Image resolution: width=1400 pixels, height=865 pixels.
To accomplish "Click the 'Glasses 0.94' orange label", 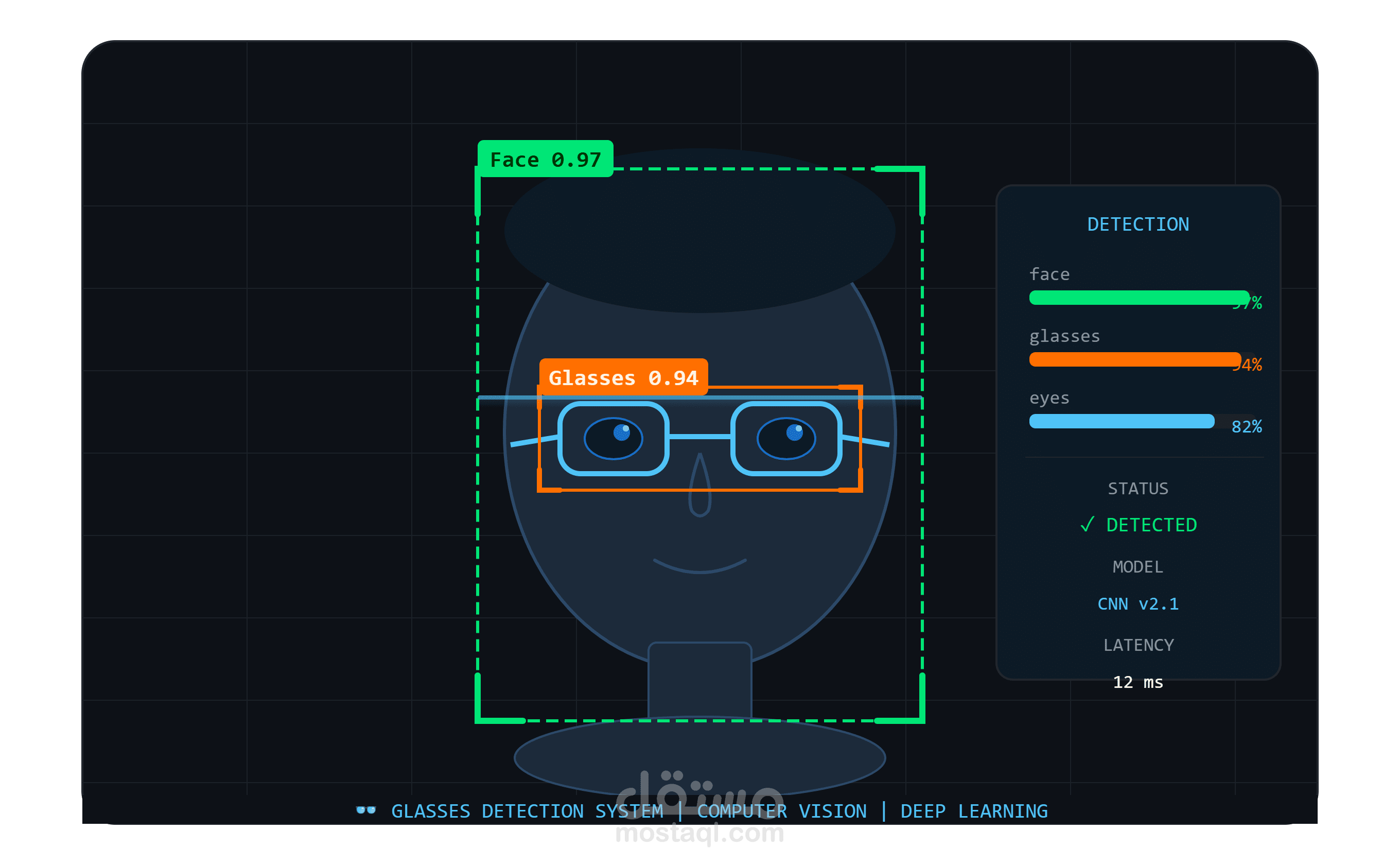I will click(623, 377).
